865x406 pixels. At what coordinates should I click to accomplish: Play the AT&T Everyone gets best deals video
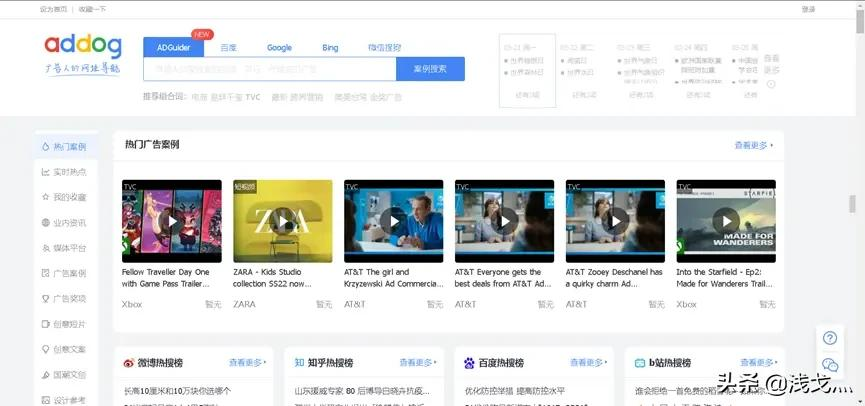[x=504, y=221]
